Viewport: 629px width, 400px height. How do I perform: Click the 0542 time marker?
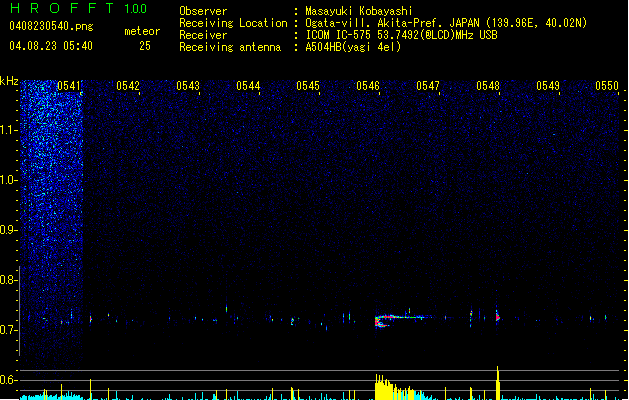click(128, 86)
